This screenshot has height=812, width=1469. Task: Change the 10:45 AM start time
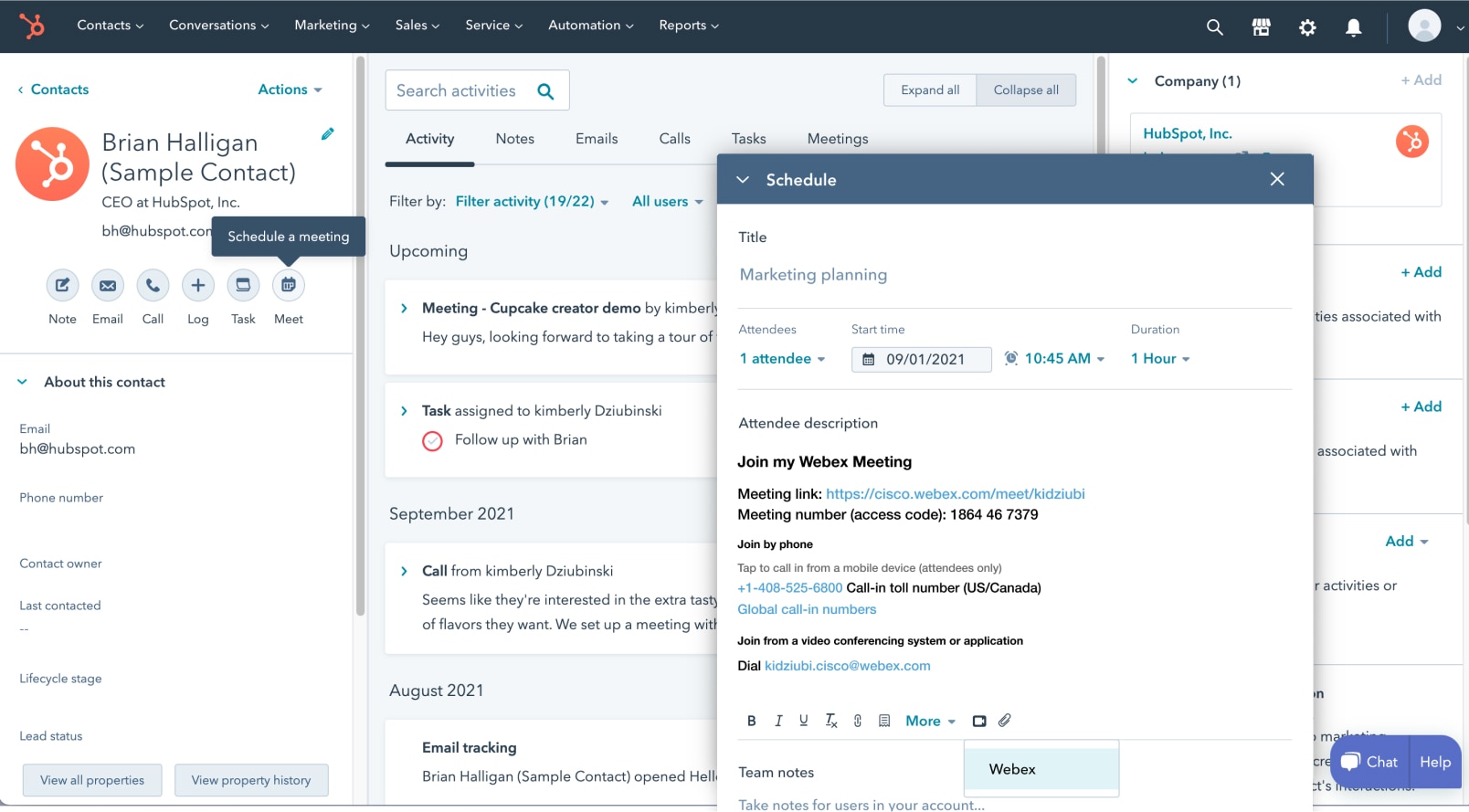(x=1064, y=359)
